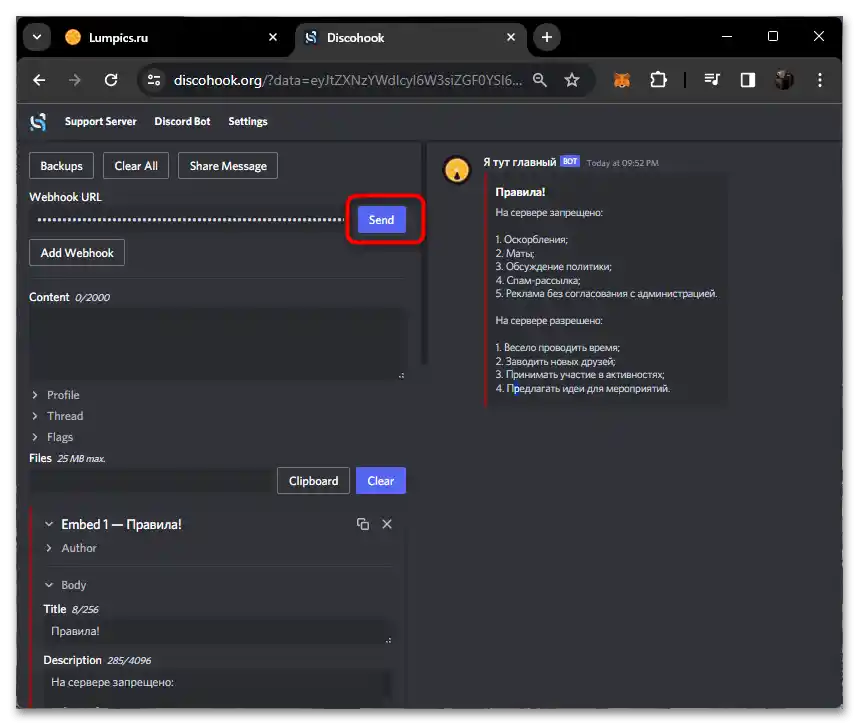Click the 2. Заводить новых друзей; line

coord(556,361)
